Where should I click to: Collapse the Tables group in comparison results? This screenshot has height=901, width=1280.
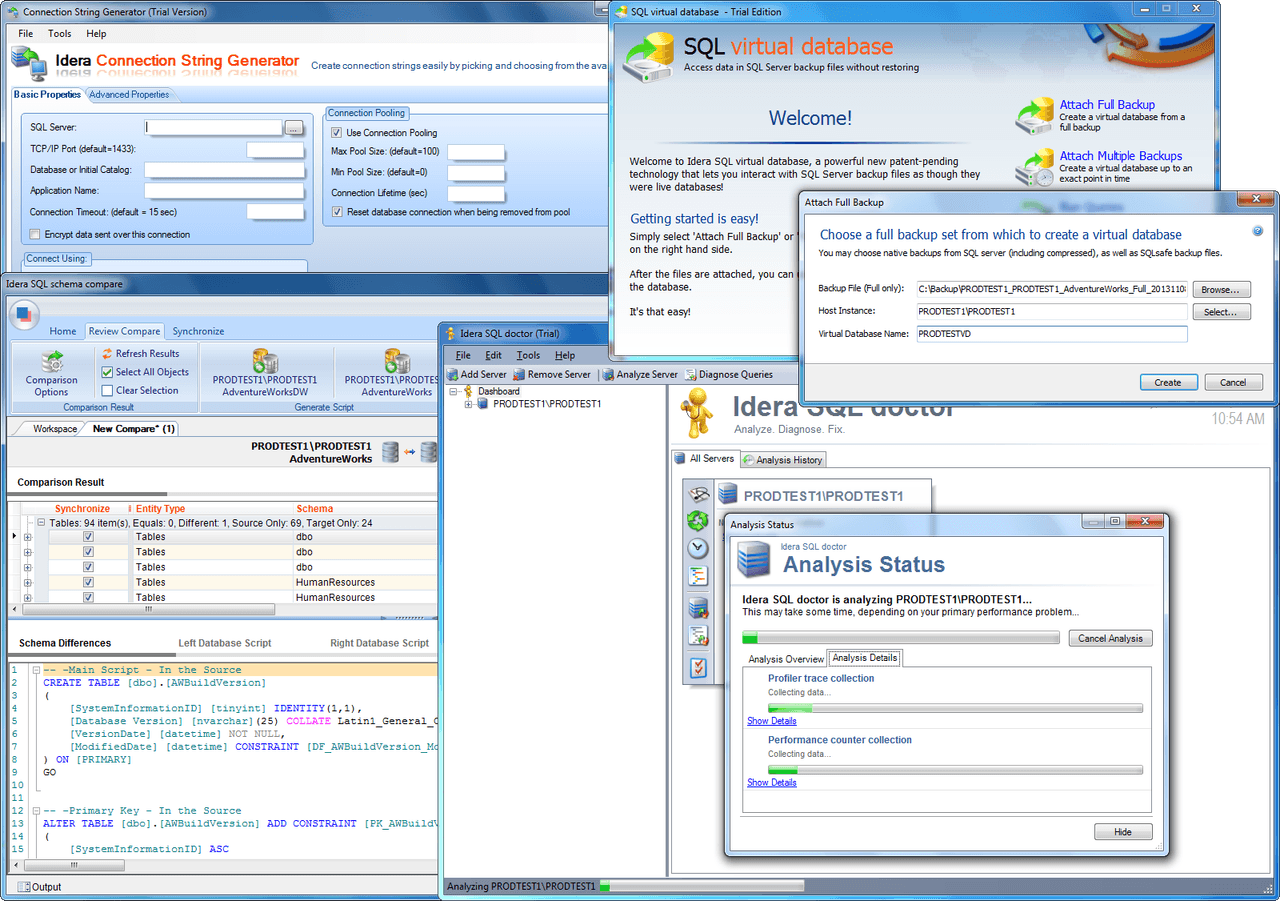41,522
